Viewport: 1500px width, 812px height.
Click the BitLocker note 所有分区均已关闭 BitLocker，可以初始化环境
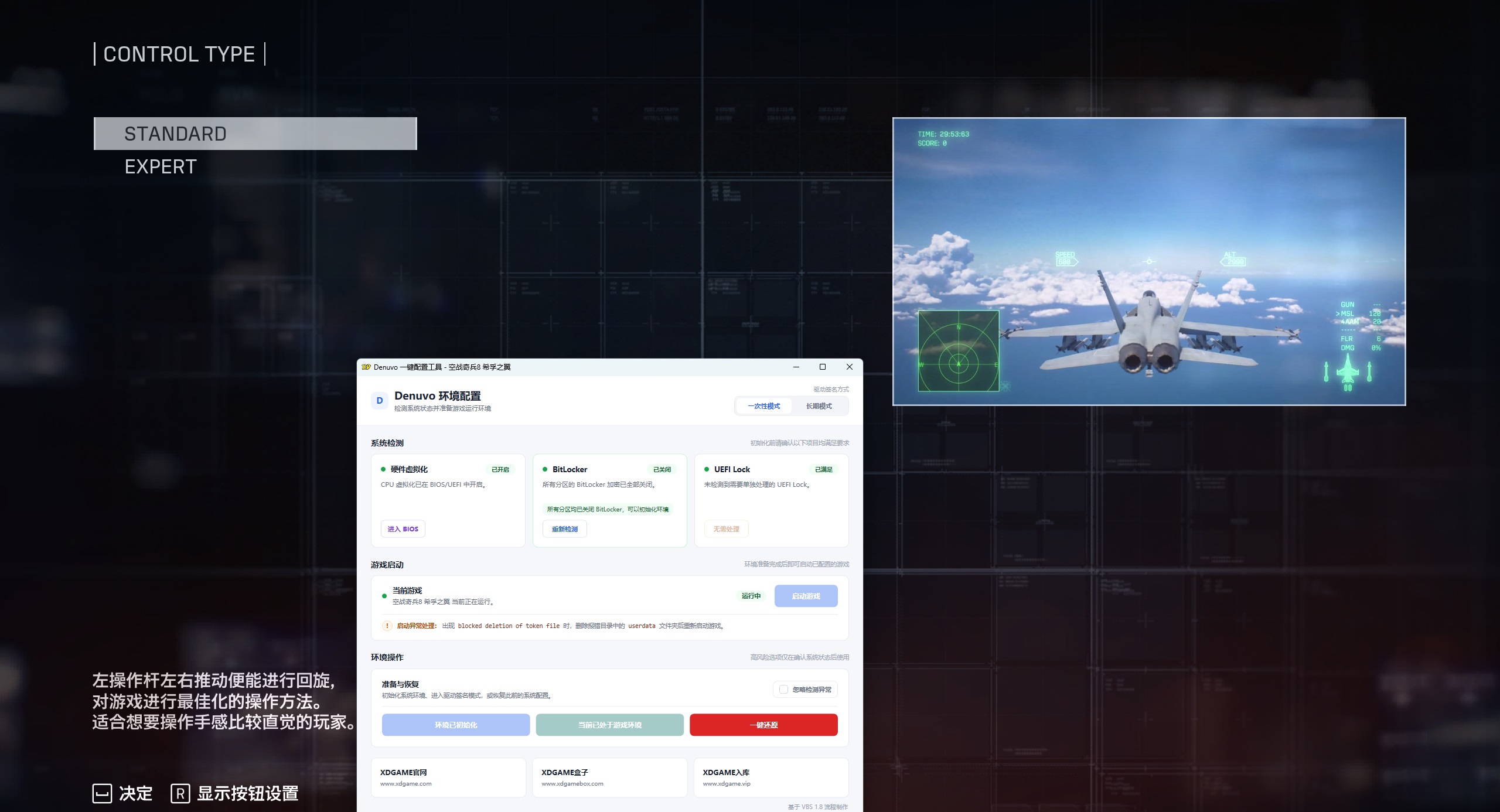pos(608,509)
